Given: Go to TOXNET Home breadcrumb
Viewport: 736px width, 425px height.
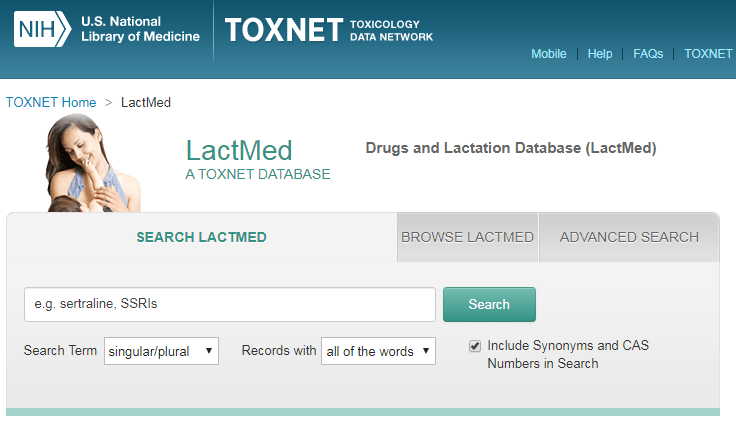Looking at the screenshot, I should click(51, 102).
